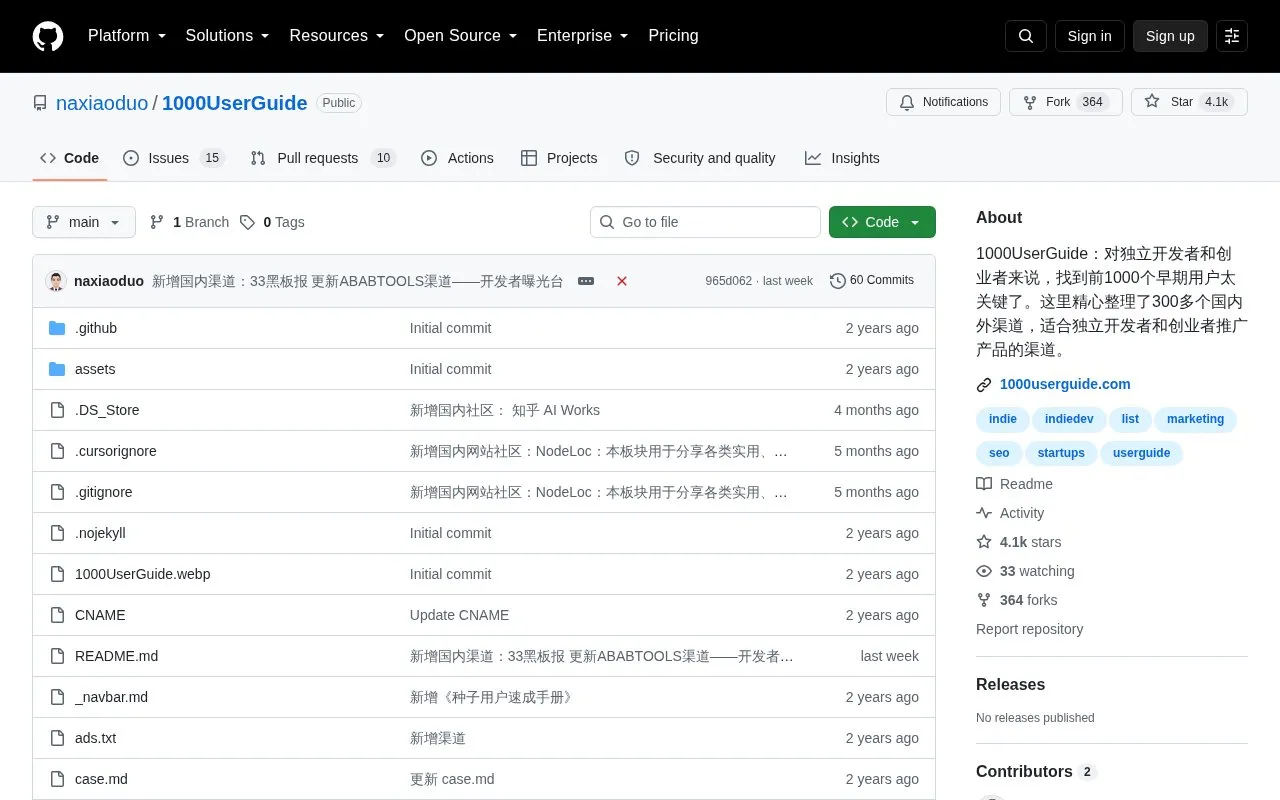
Task: Open the Insights tab
Action: (x=842, y=158)
